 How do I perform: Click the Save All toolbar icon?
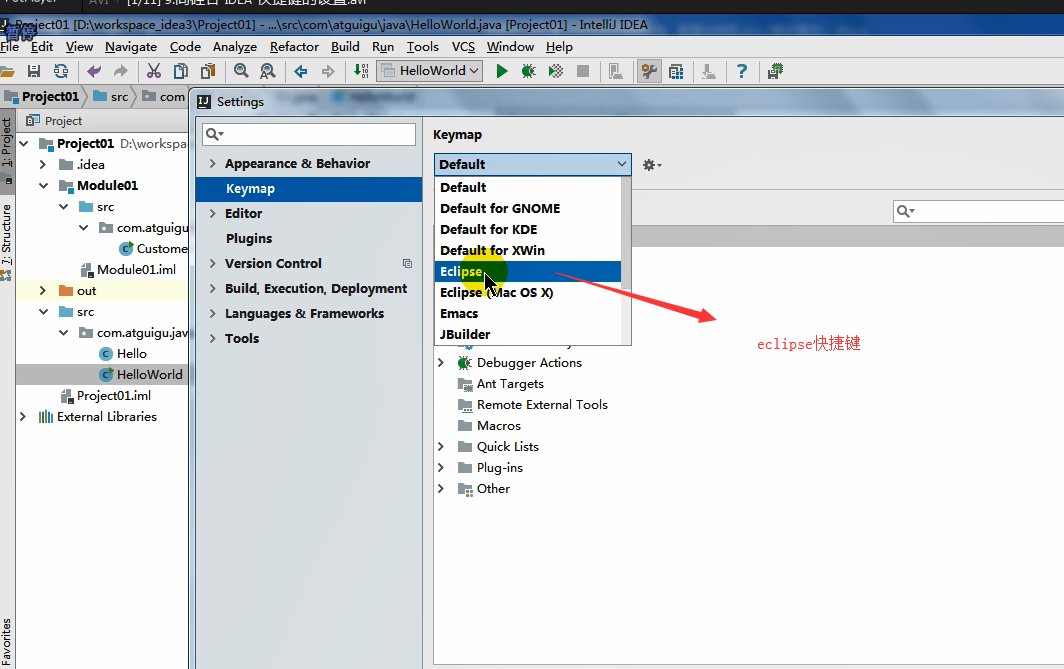[x=33, y=71]
